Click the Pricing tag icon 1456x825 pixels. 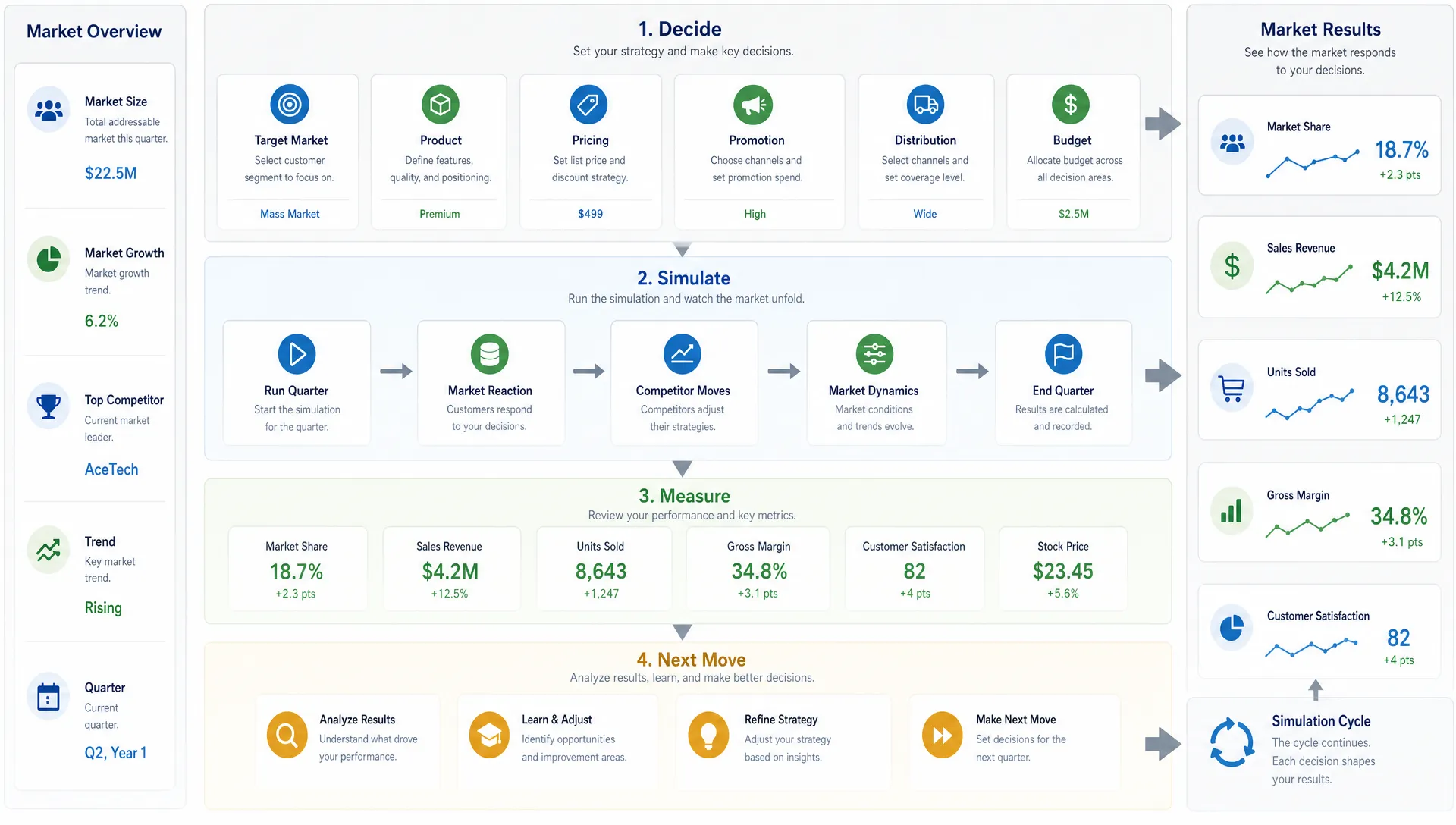click(588, 105)
